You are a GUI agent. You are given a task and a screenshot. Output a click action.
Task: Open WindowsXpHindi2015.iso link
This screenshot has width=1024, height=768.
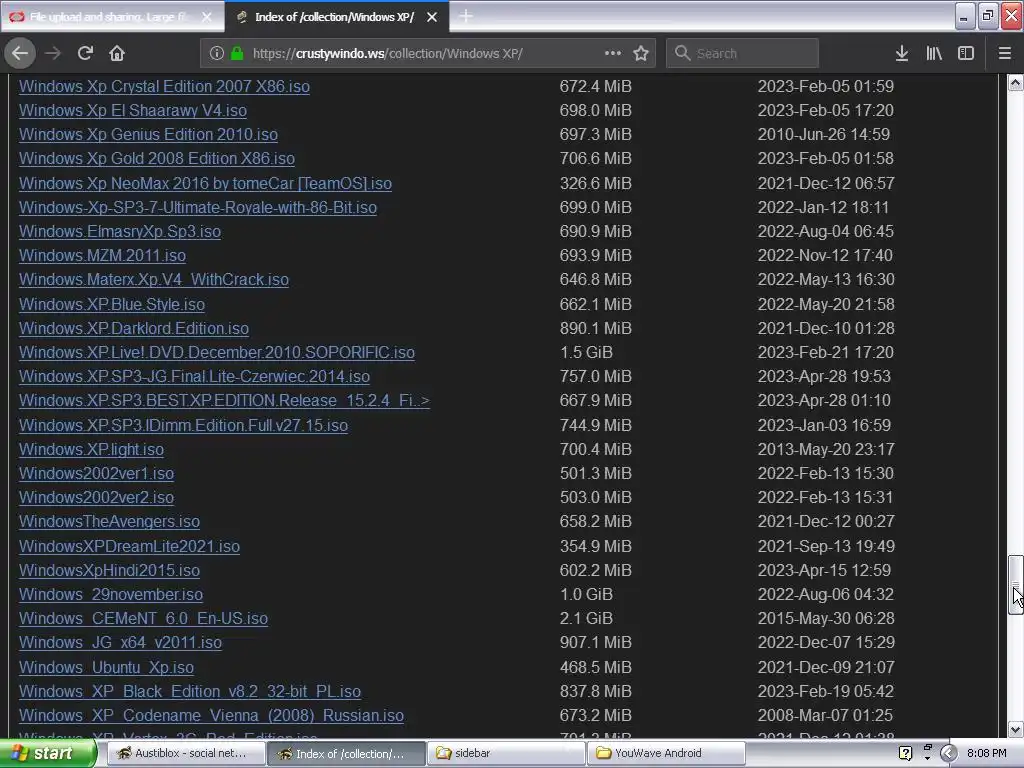[x=109, y=570]
